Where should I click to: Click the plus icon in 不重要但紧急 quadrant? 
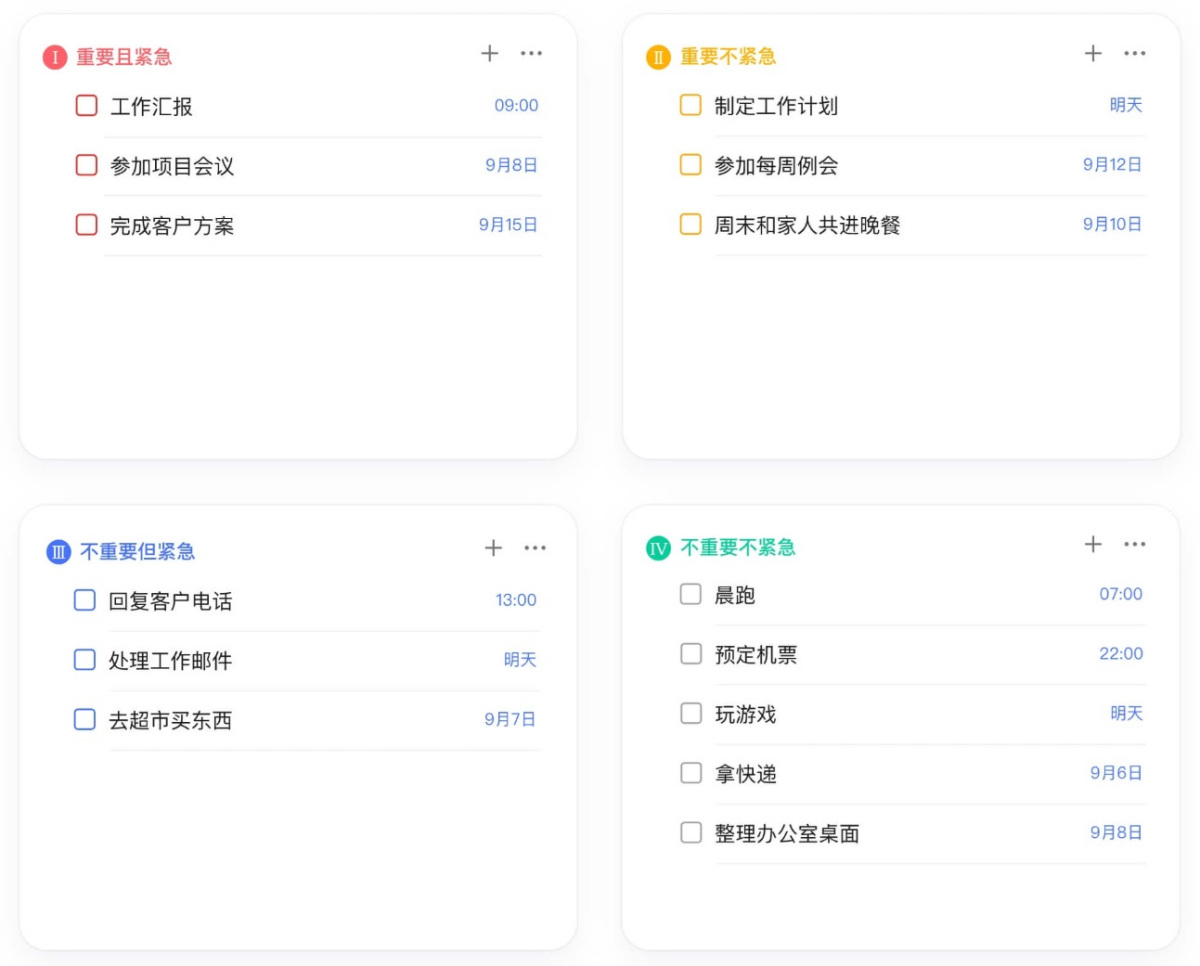493,547
